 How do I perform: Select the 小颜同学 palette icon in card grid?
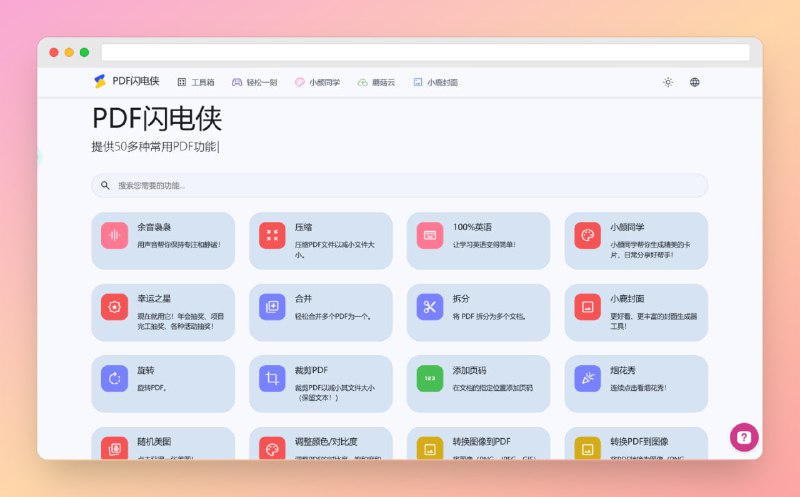[x=587, y=236]
